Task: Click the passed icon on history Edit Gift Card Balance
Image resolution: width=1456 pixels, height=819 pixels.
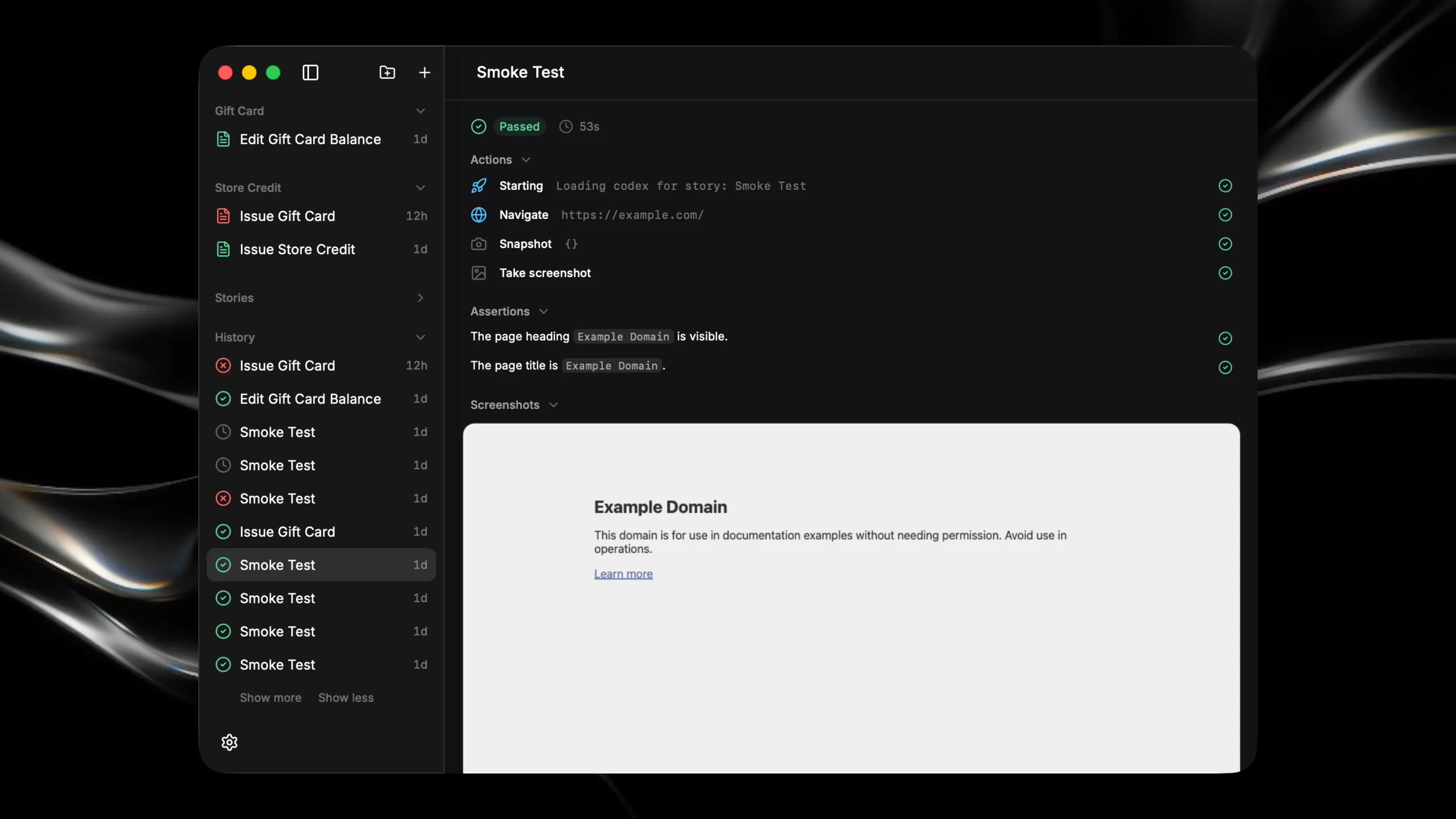Action: [x=223, y=399]
